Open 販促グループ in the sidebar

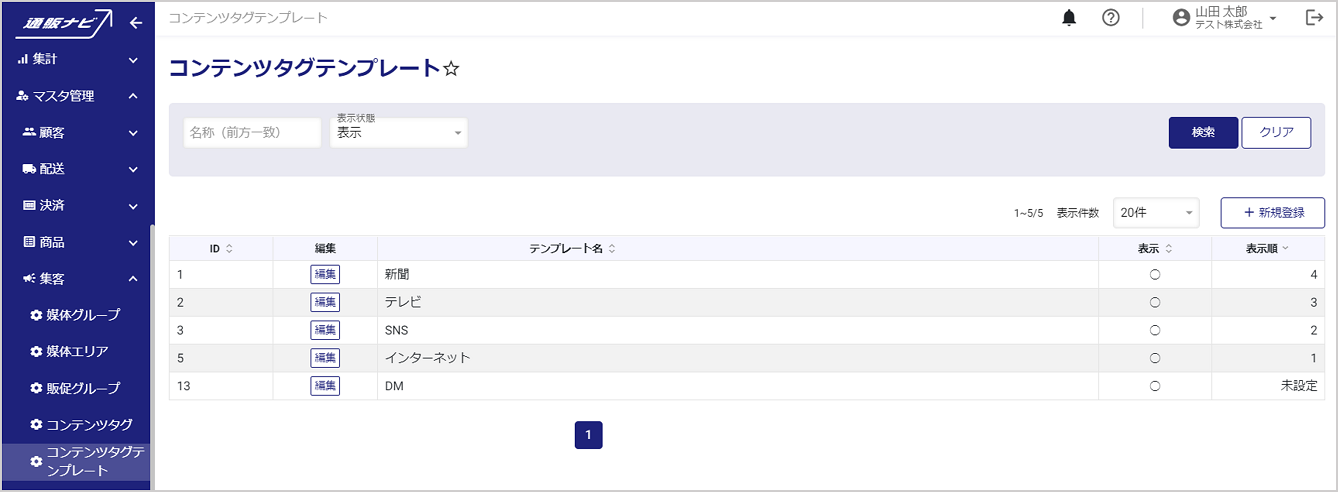click(x=82, y=388)
